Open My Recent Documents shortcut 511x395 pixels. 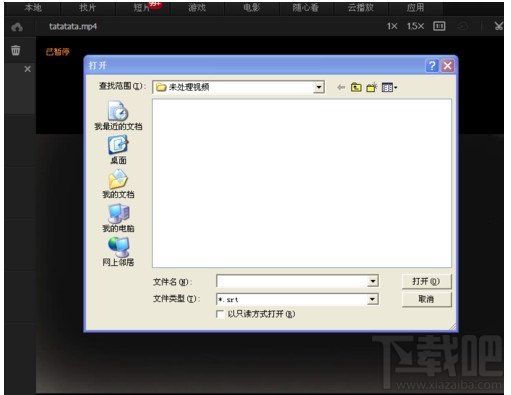[x=118, y=115]
